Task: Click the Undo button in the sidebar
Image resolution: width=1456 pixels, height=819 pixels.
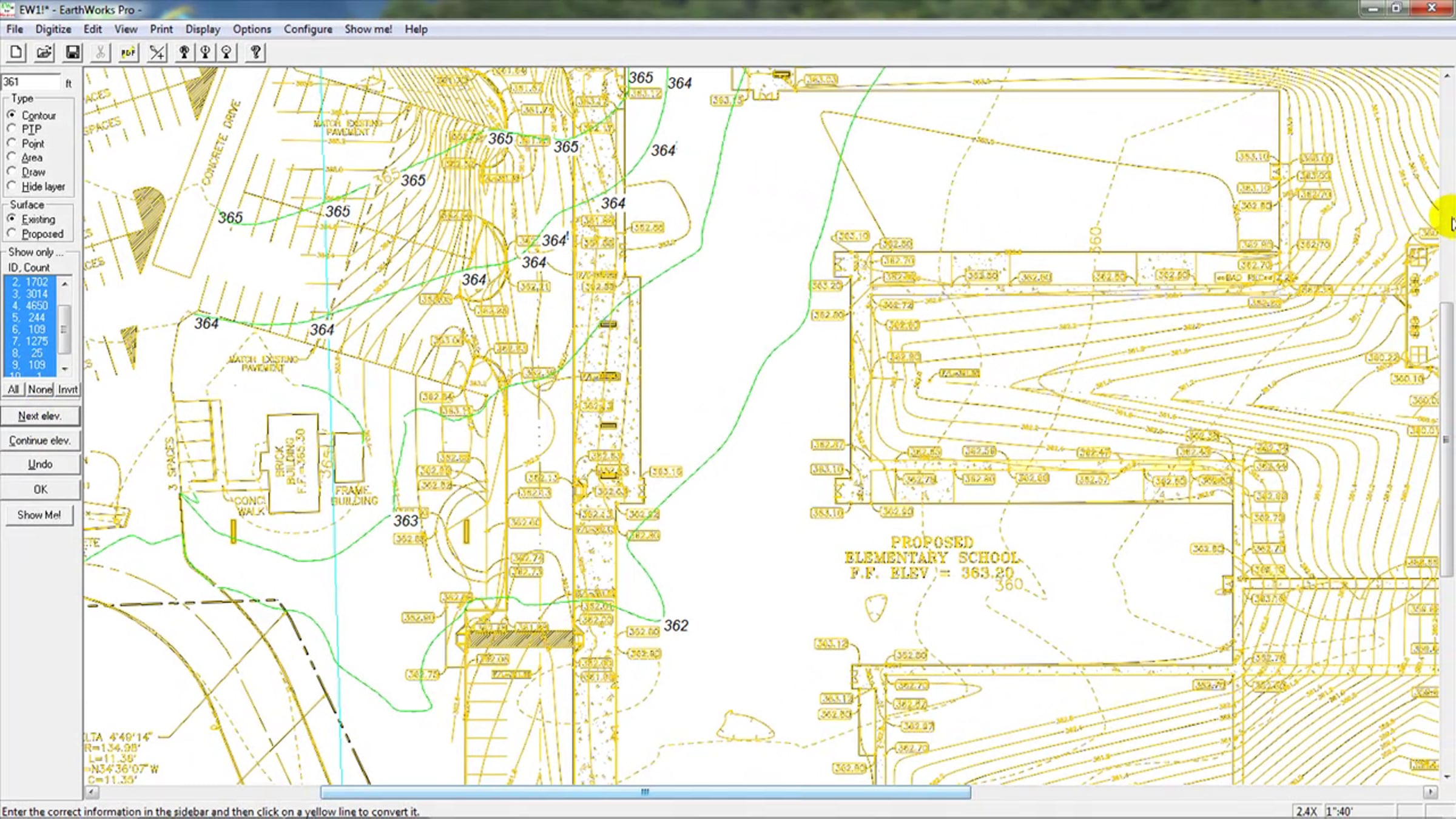Action: click(x=40, y=464)
